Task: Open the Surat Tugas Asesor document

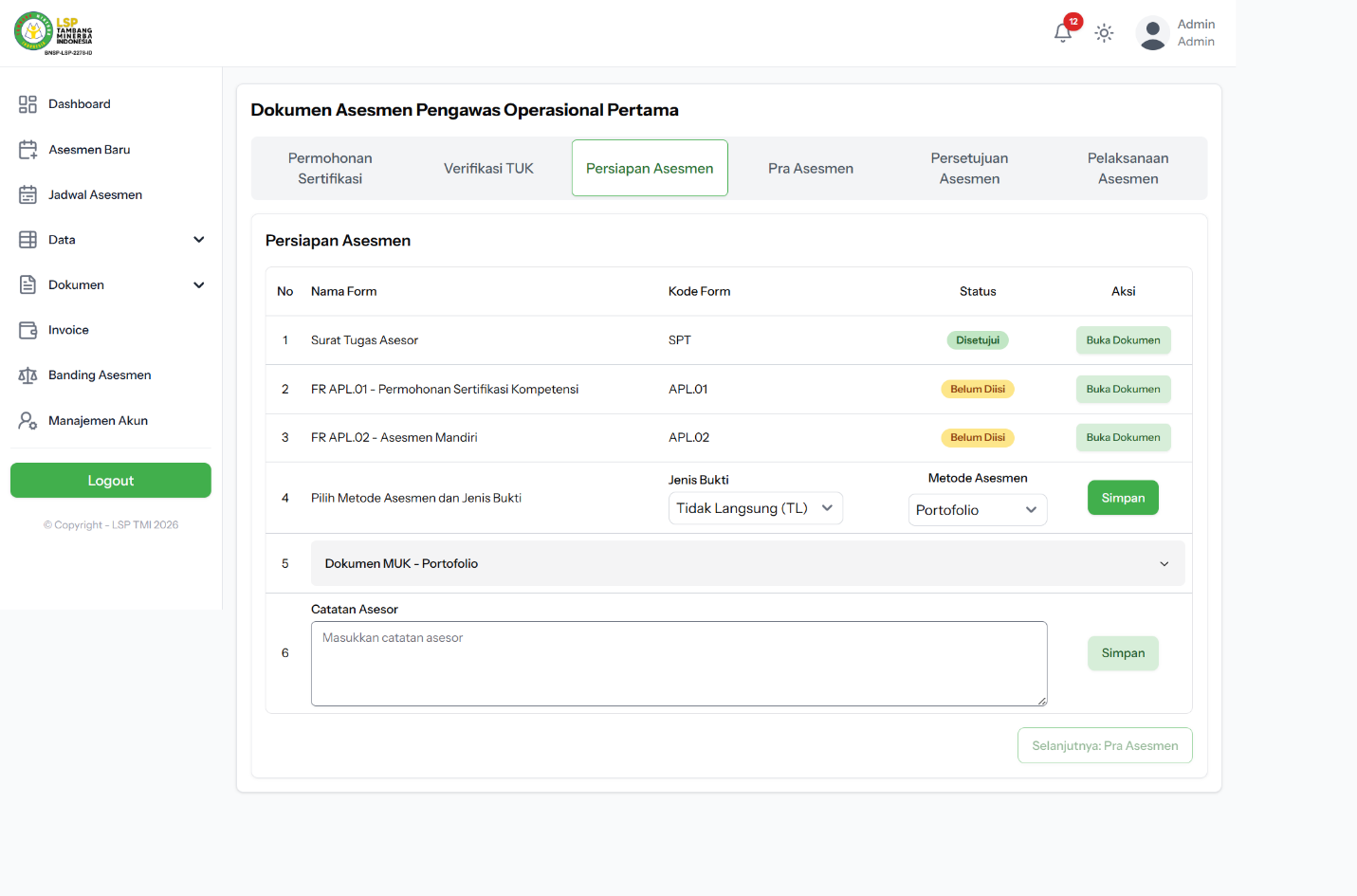Action: 1124,340
